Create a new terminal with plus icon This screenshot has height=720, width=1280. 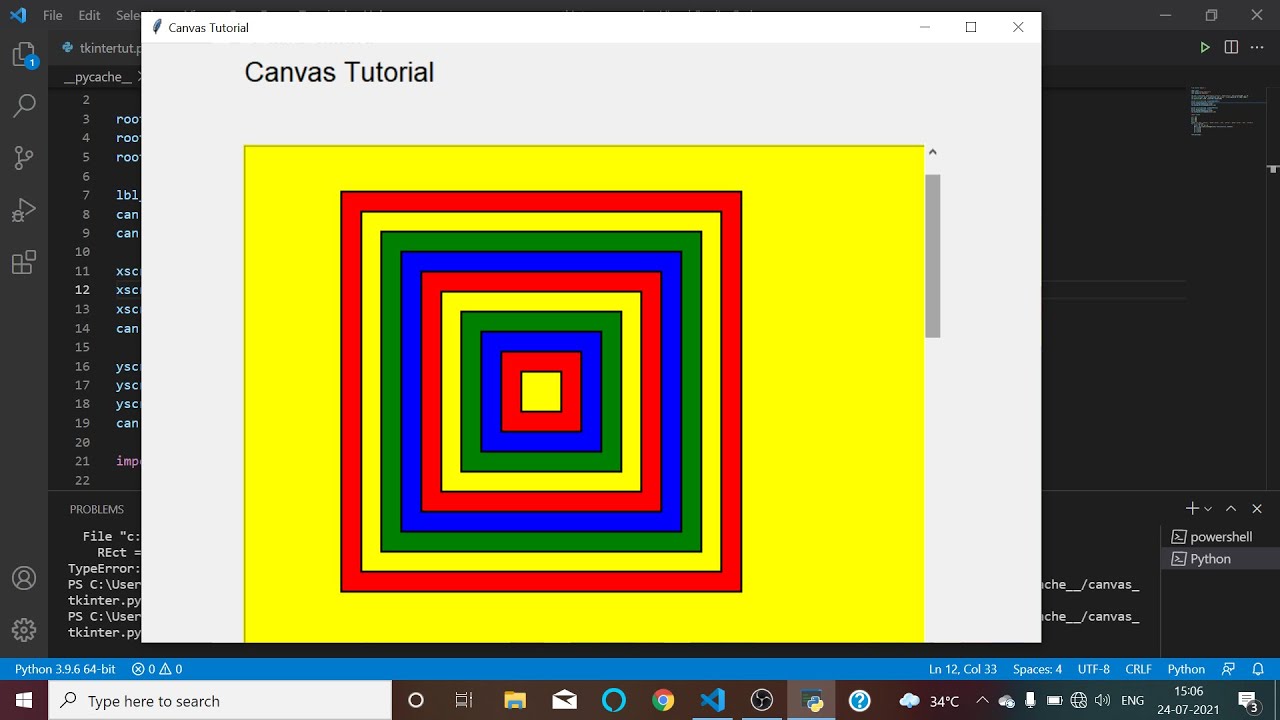1192,509
